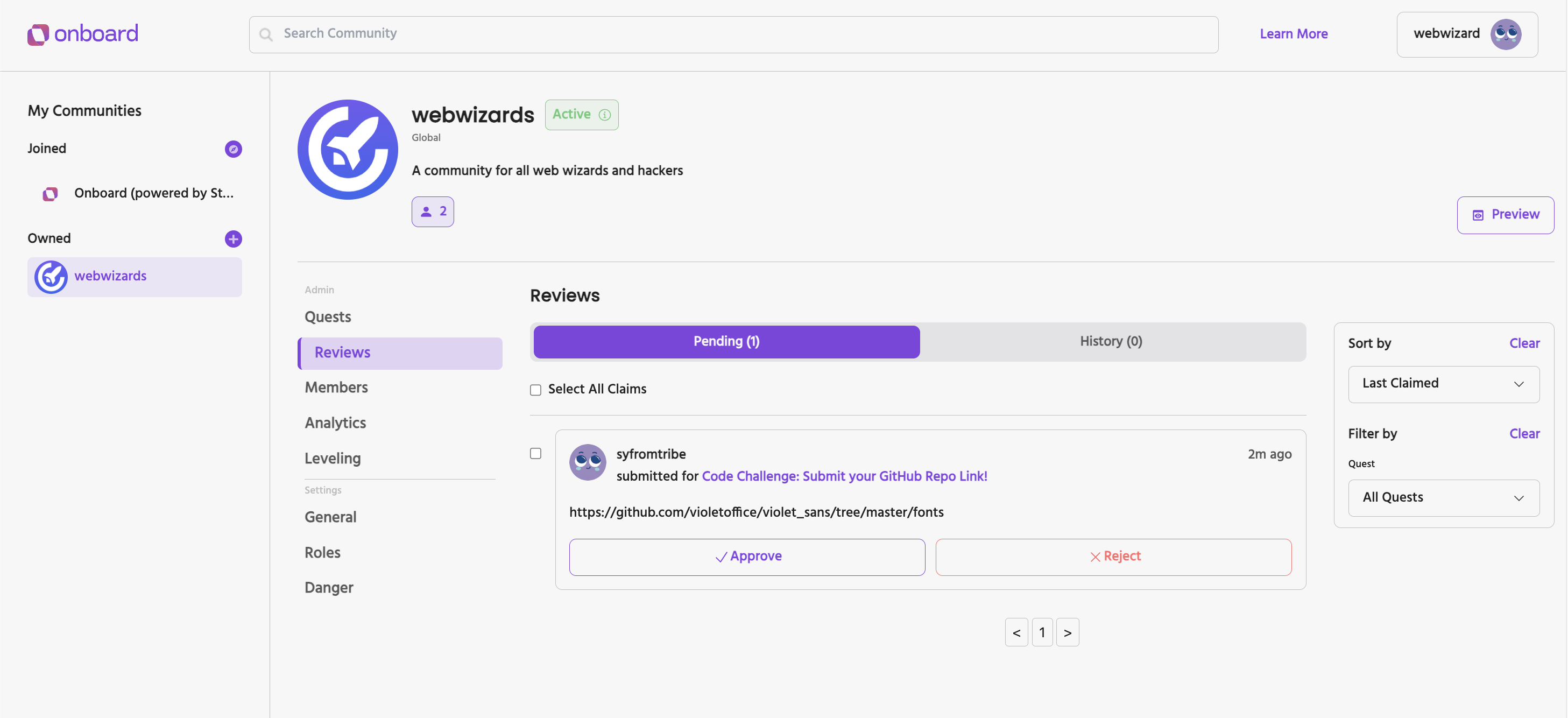Viewport: 1568px width, 718px height.
Task: Tick the checkbox beside syfromtribe's claim
Action: [535, 454]
